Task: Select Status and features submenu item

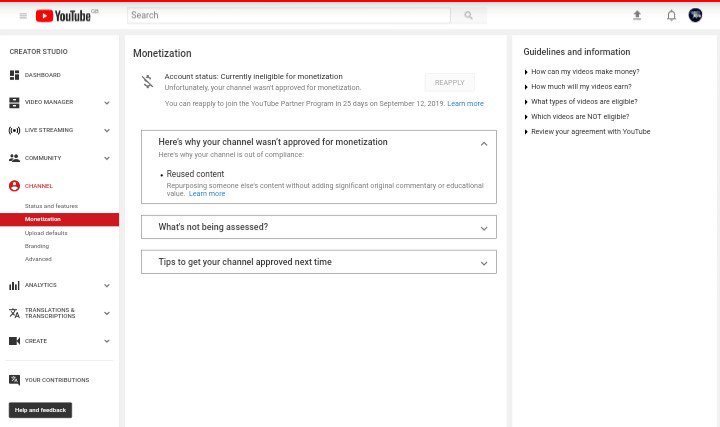Action: [x=51, y=206]
